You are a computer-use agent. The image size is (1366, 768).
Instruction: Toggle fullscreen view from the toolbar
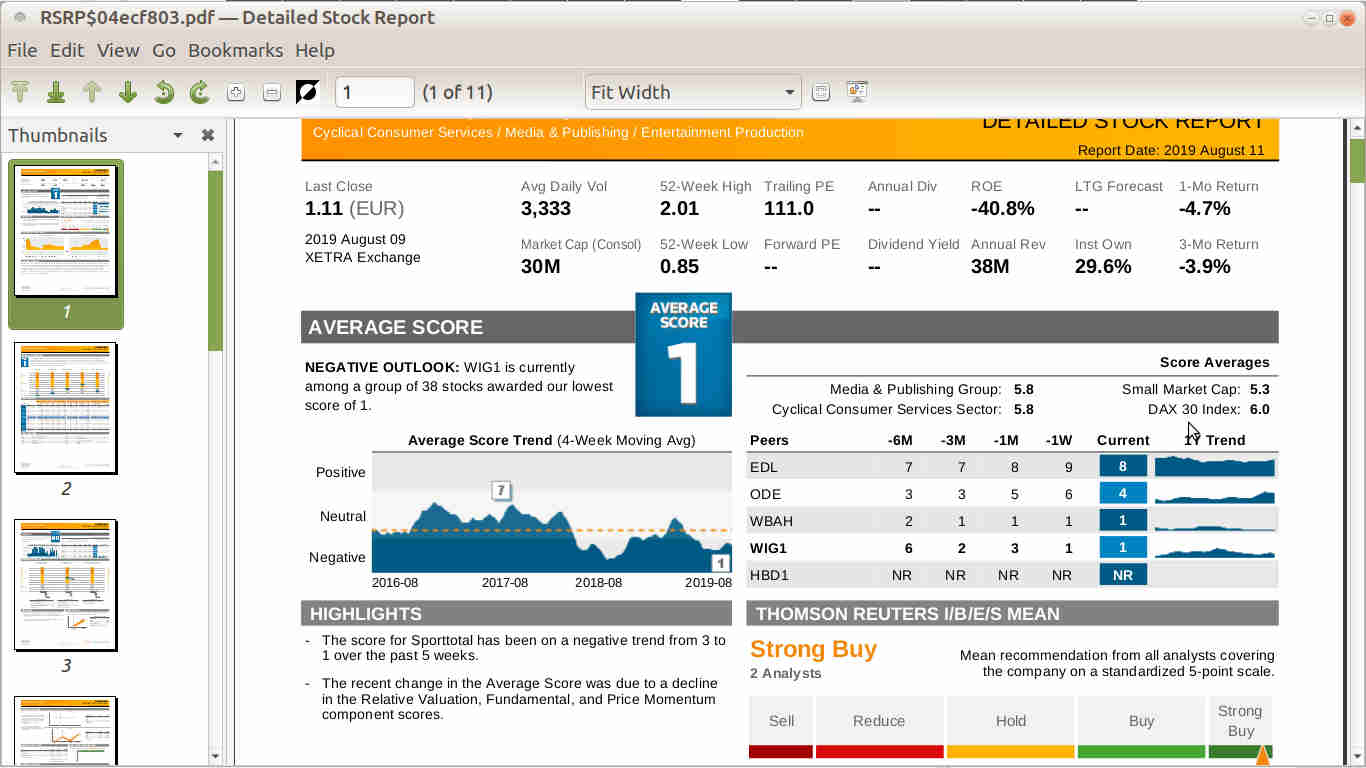tap(821, 92)
